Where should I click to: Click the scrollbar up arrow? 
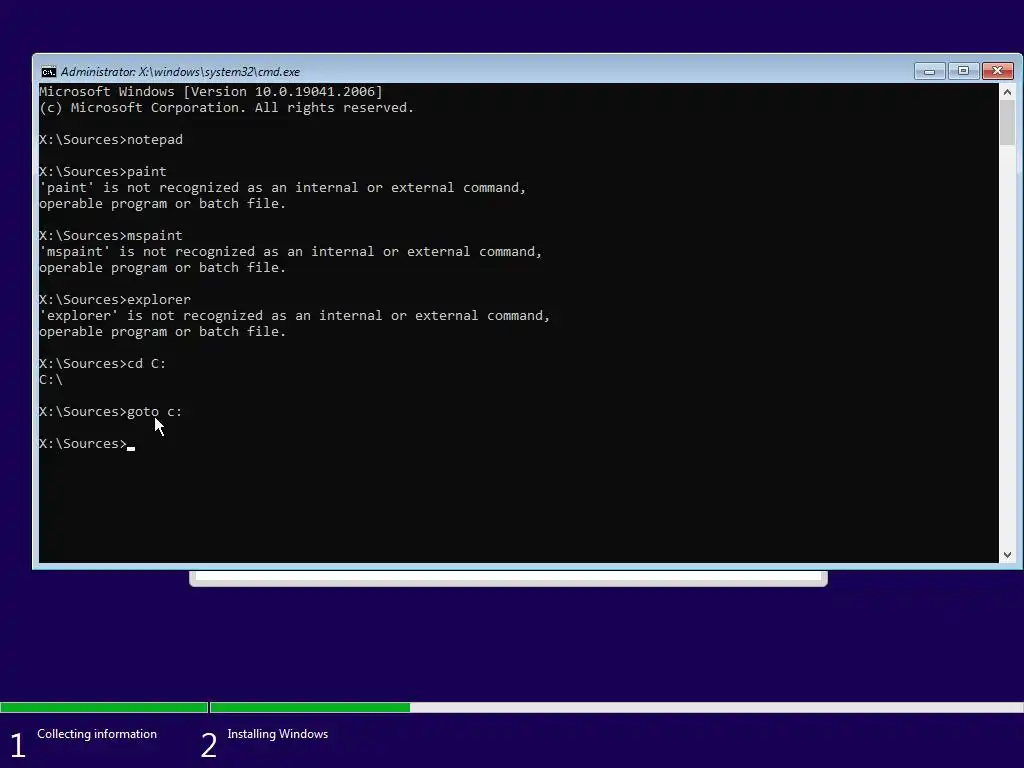(1007, 92)
